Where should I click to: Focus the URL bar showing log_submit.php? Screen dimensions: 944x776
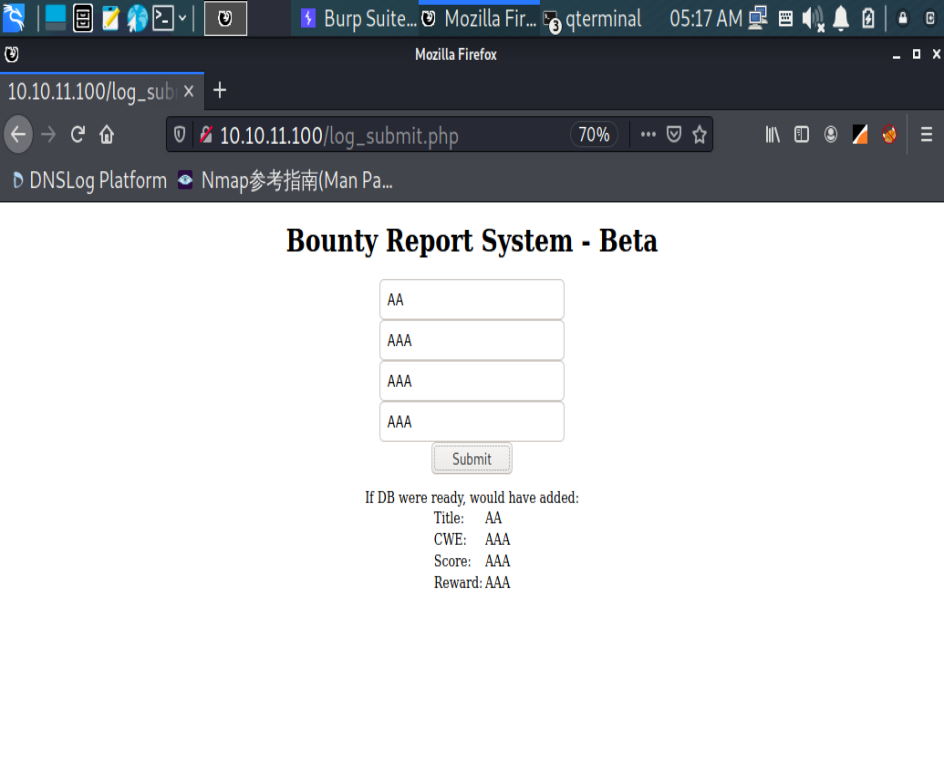click(x=391, y=135)
